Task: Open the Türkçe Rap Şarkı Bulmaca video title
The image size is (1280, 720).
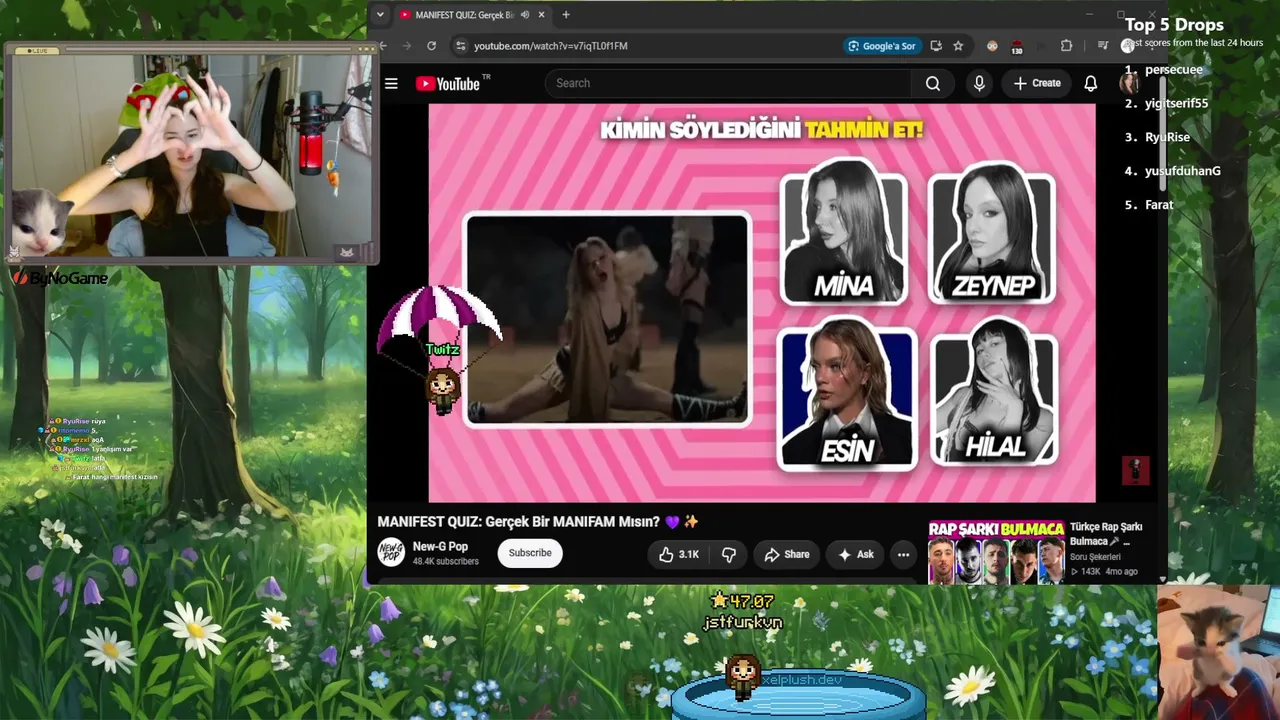Action: click(1106, 534)
